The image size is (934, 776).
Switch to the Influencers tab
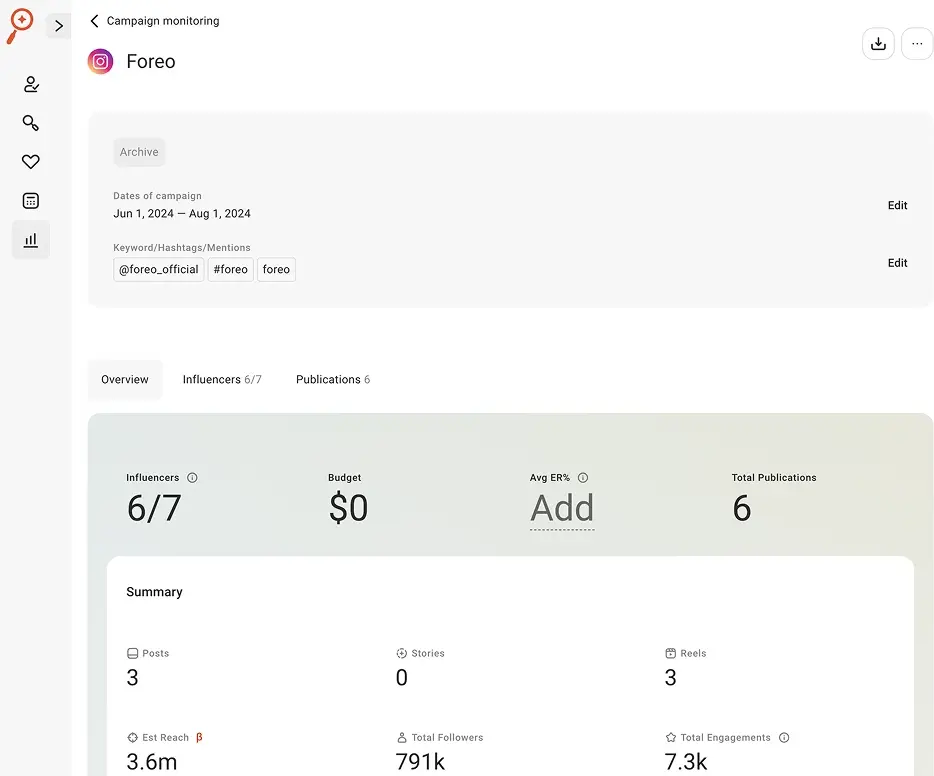221,379
